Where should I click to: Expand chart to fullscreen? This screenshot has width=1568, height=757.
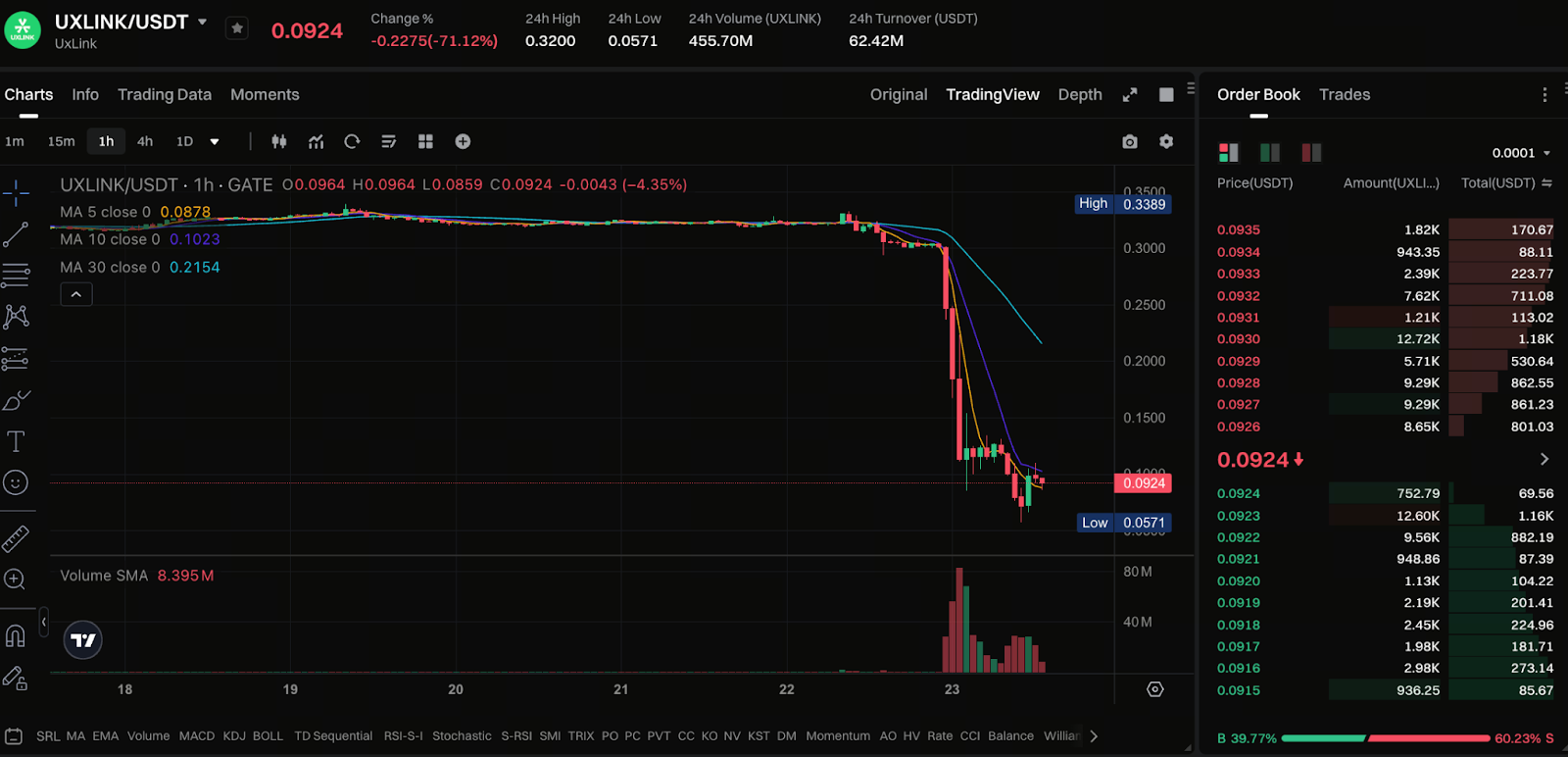pos(1130,94)
